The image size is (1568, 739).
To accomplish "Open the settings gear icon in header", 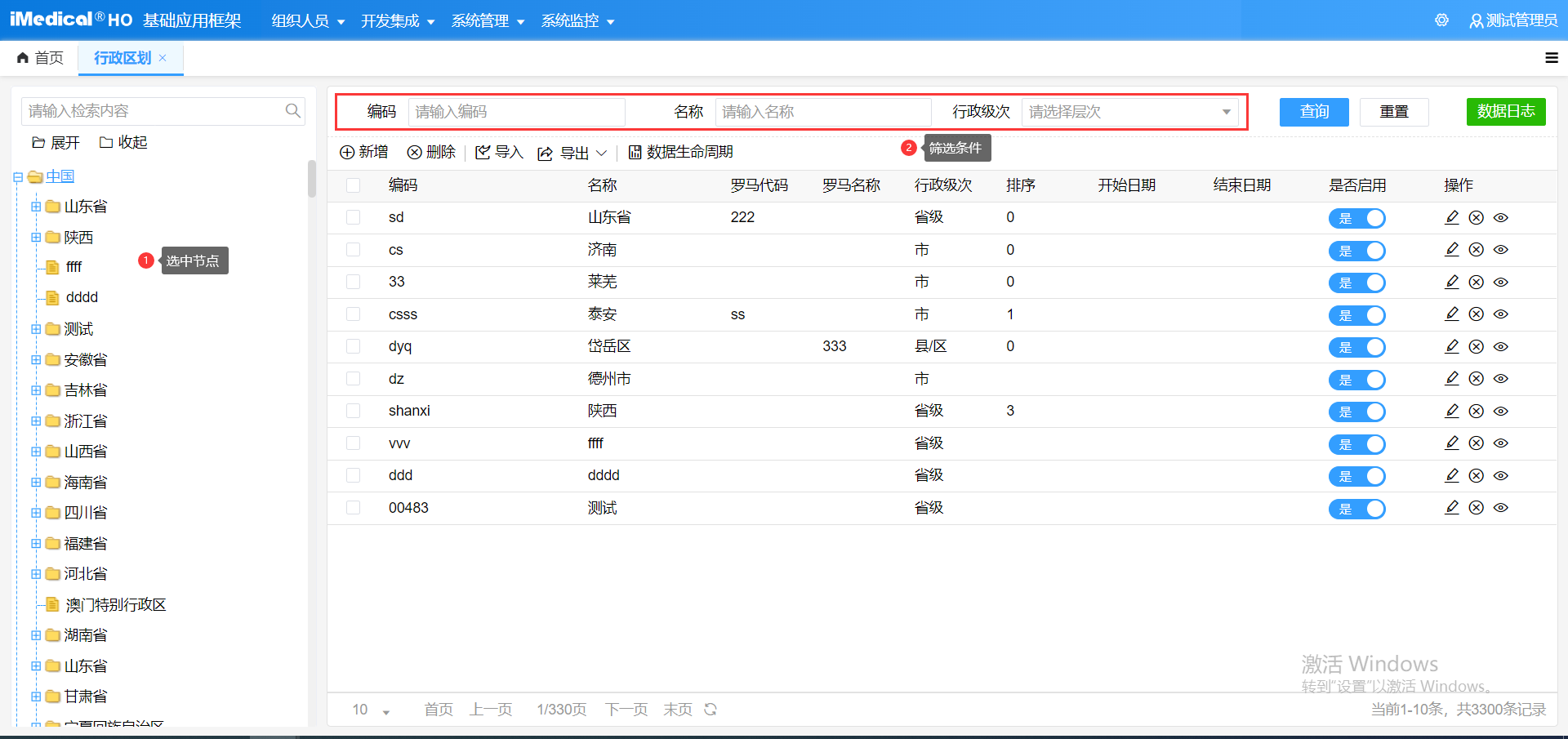I will pyautogui.click(x=1441, y=20).
